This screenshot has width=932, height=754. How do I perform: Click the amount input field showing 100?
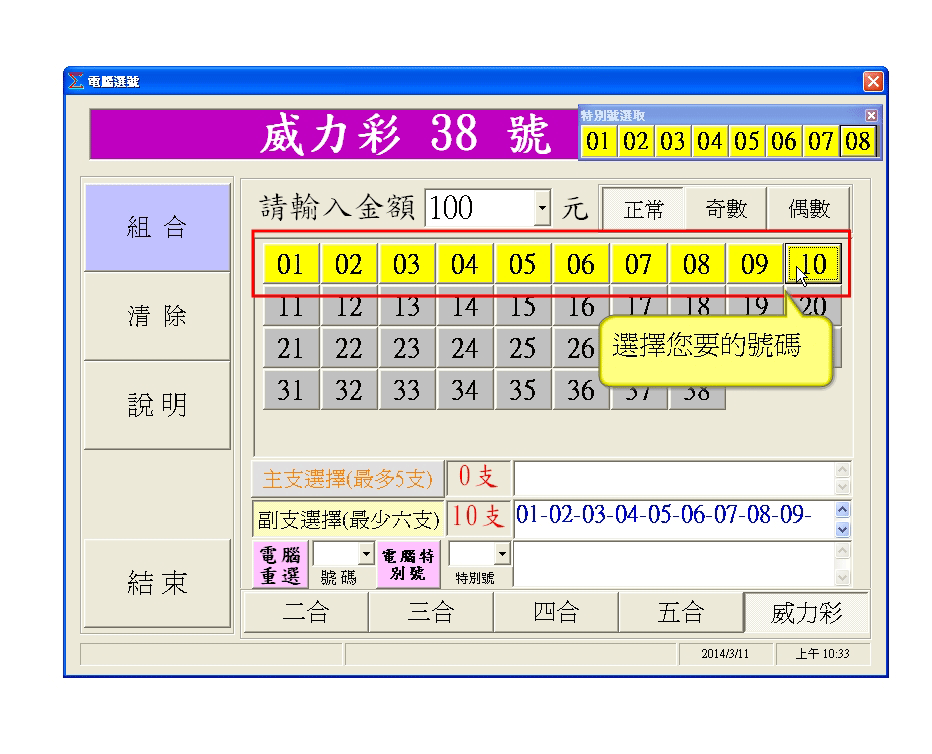click(x=480, y=208)
